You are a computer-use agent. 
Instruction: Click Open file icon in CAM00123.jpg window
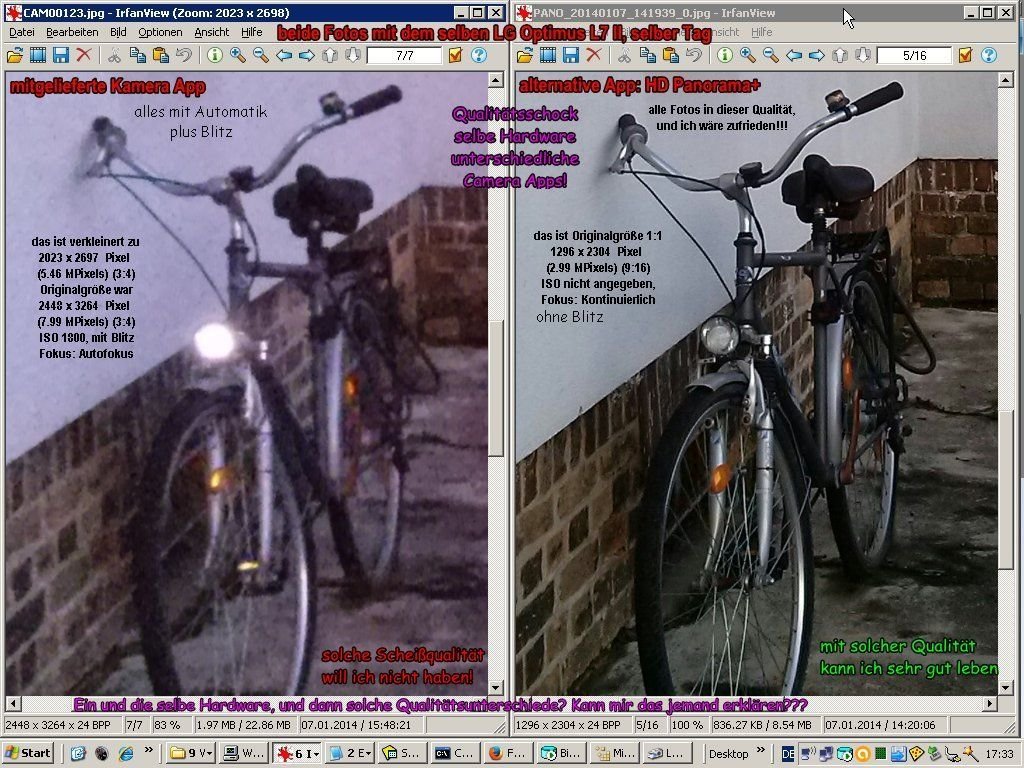[x=14, y=56]
